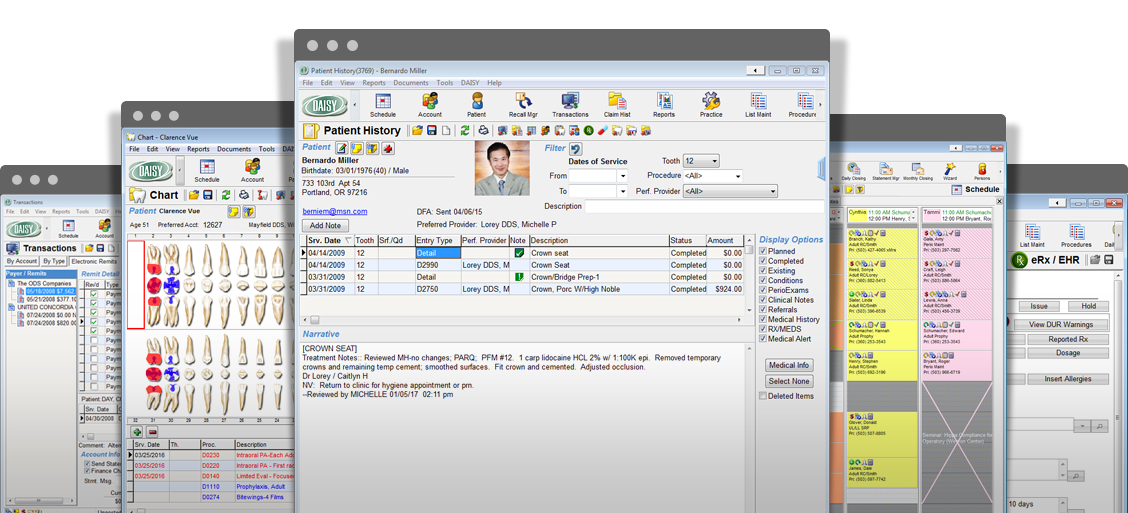Image resolution: width=1128 pixels, height=513 pixels.
Task: Open Help menu in Patient History
Action: tap(494, 83)
